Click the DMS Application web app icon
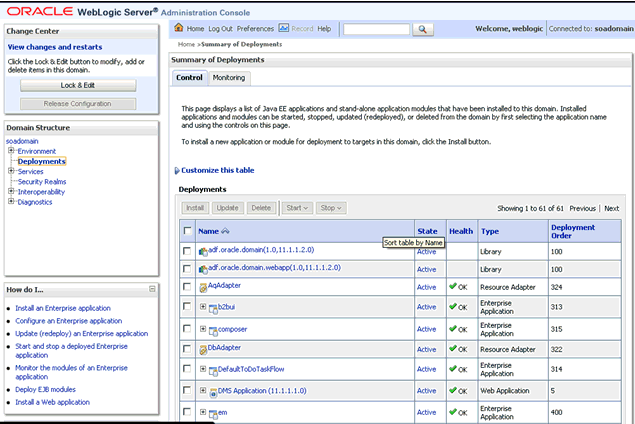The image size is (635, 424). pos(213,392)
